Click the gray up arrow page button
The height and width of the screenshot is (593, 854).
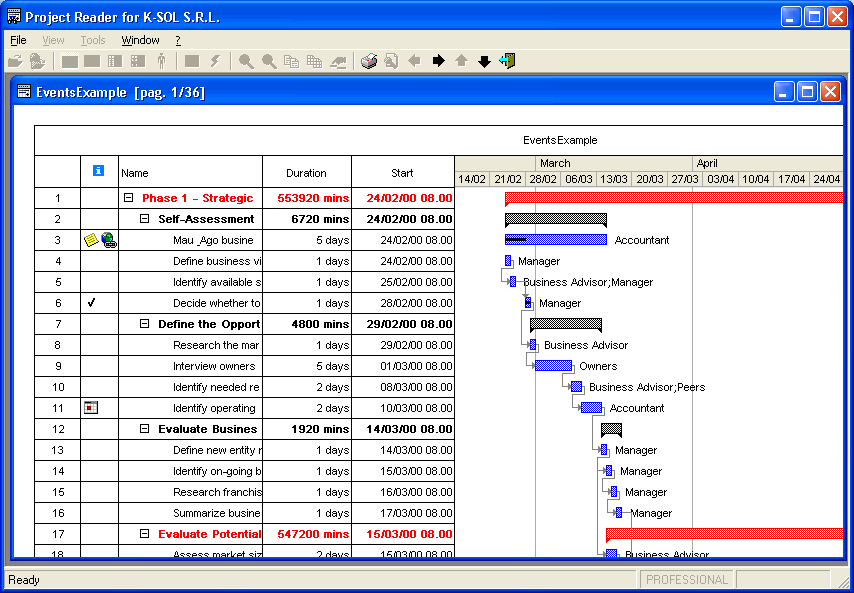pos(461,61)
